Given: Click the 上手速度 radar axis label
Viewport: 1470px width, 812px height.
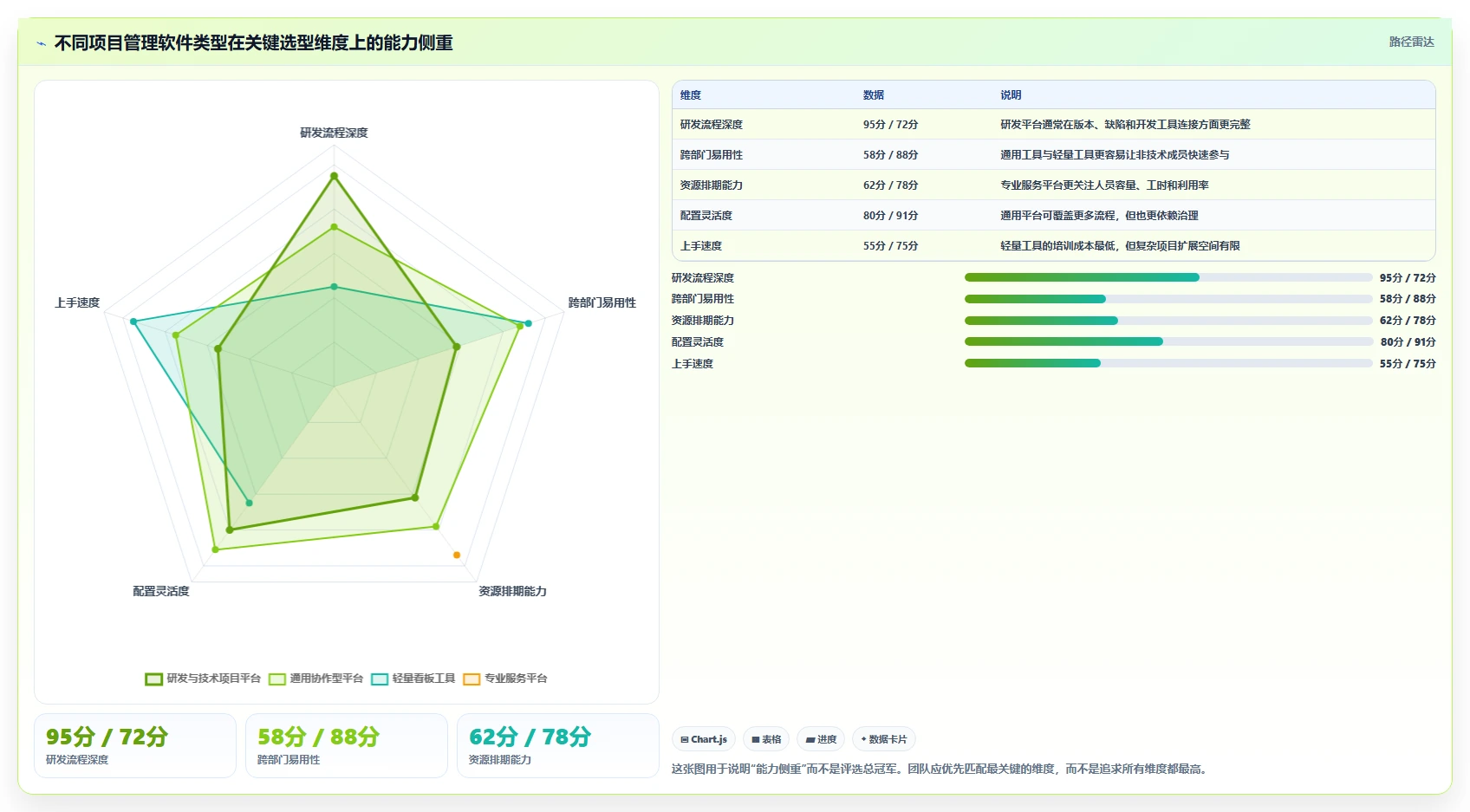Looking at the screenshot, I should click(77, 302).
